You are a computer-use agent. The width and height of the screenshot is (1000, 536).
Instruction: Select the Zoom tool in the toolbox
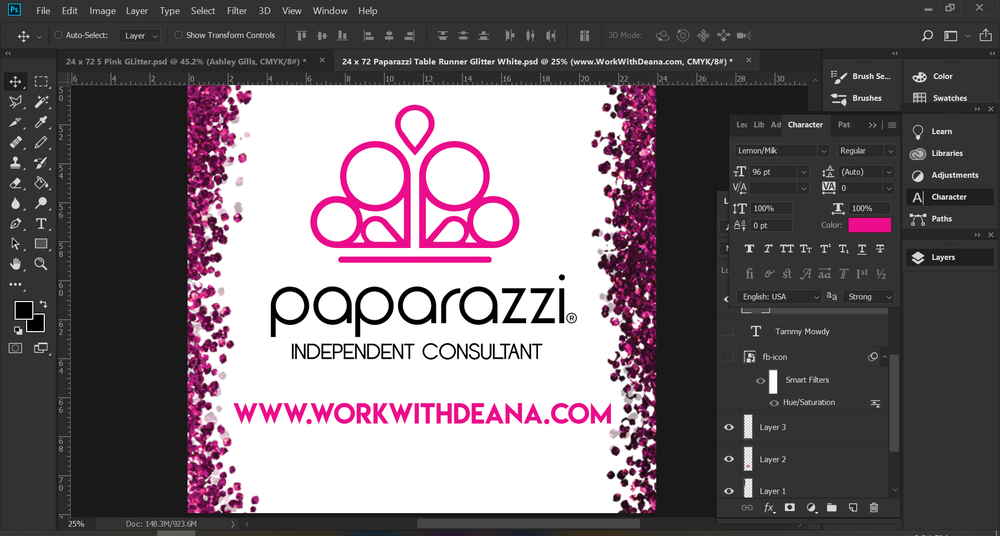pyautogui.click(x=41, y=264)
